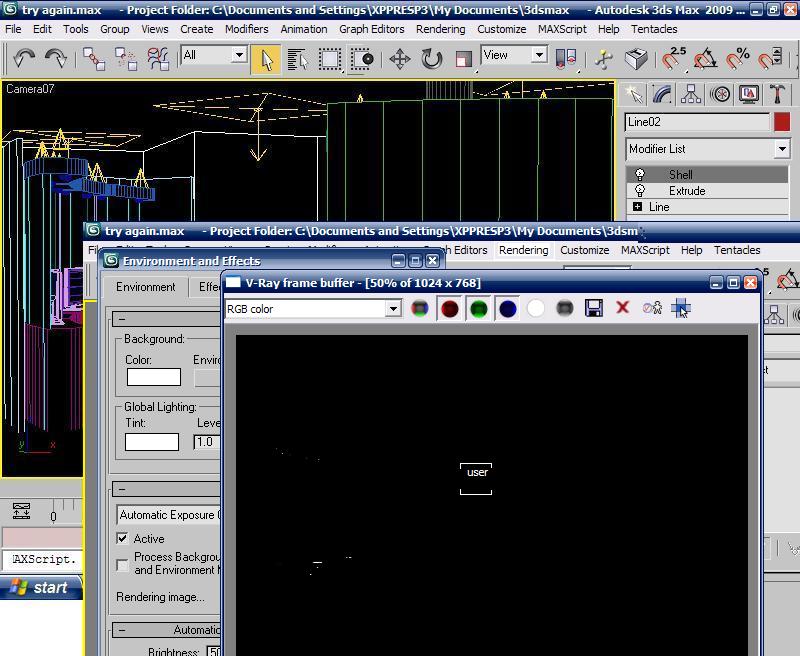
Task: Toggle the Angle Snap icon
Action: [x=706, y=59]
